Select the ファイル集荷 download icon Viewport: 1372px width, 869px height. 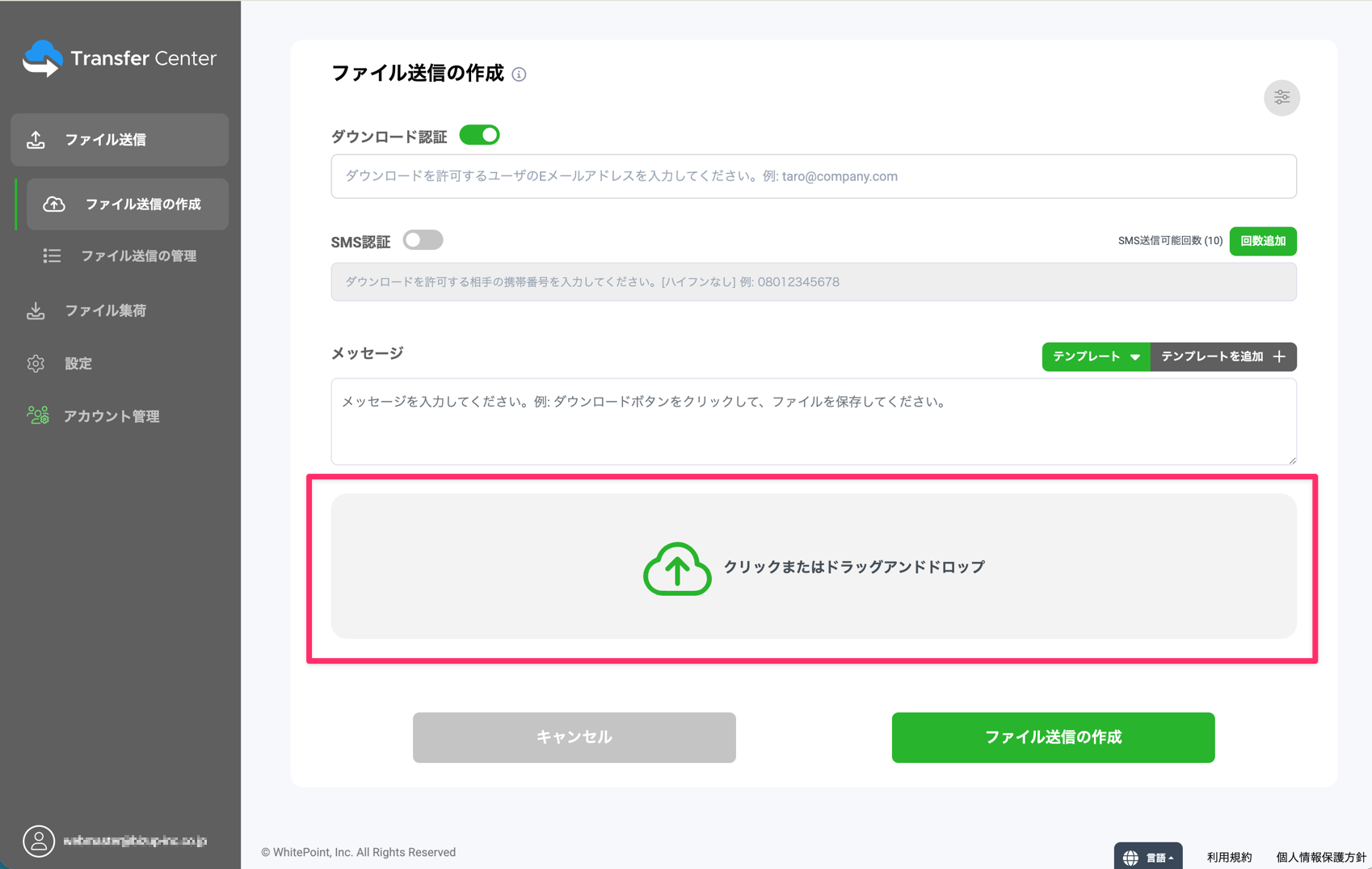point(36,310)
